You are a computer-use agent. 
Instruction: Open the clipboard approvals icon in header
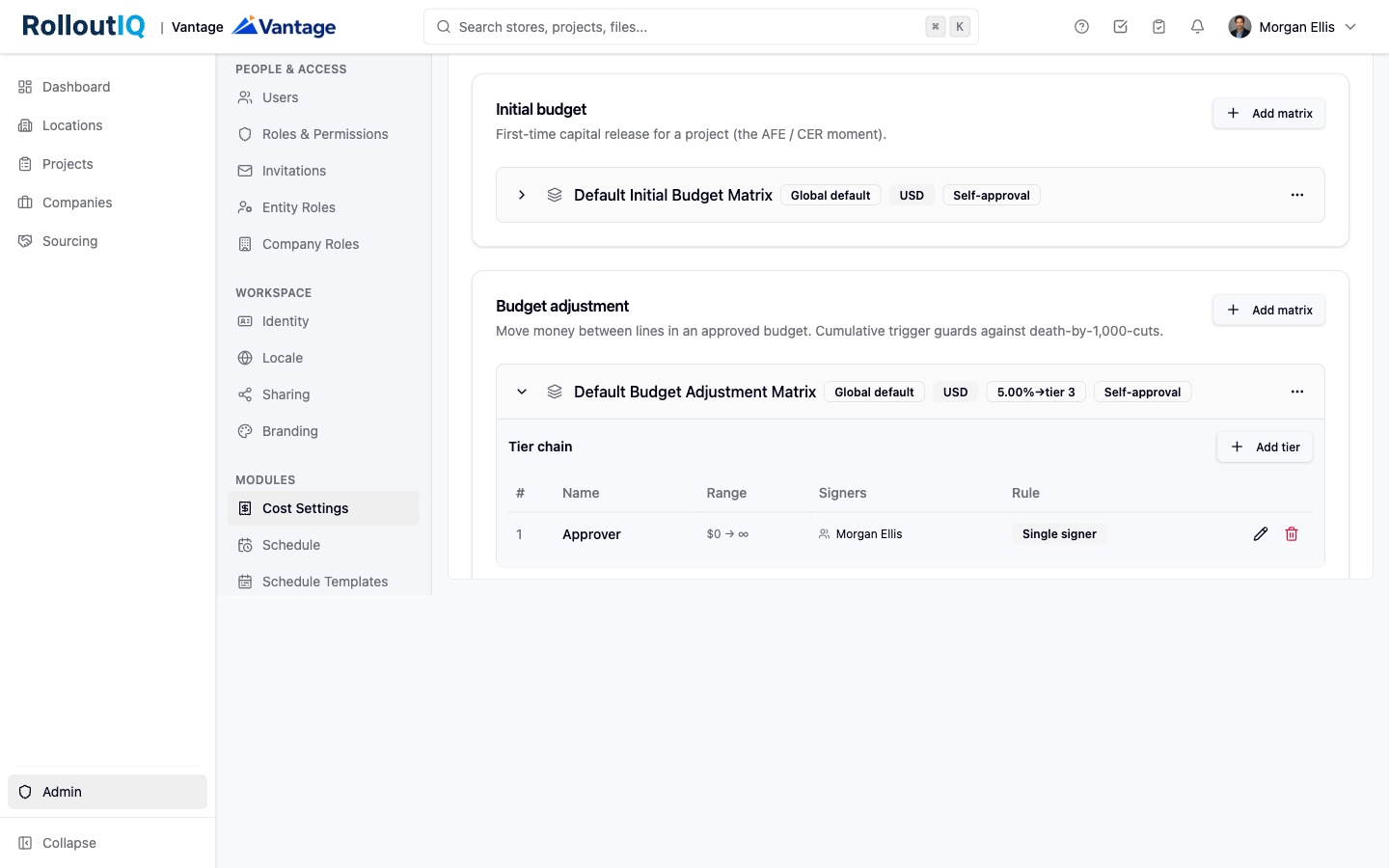point(1158,27)
